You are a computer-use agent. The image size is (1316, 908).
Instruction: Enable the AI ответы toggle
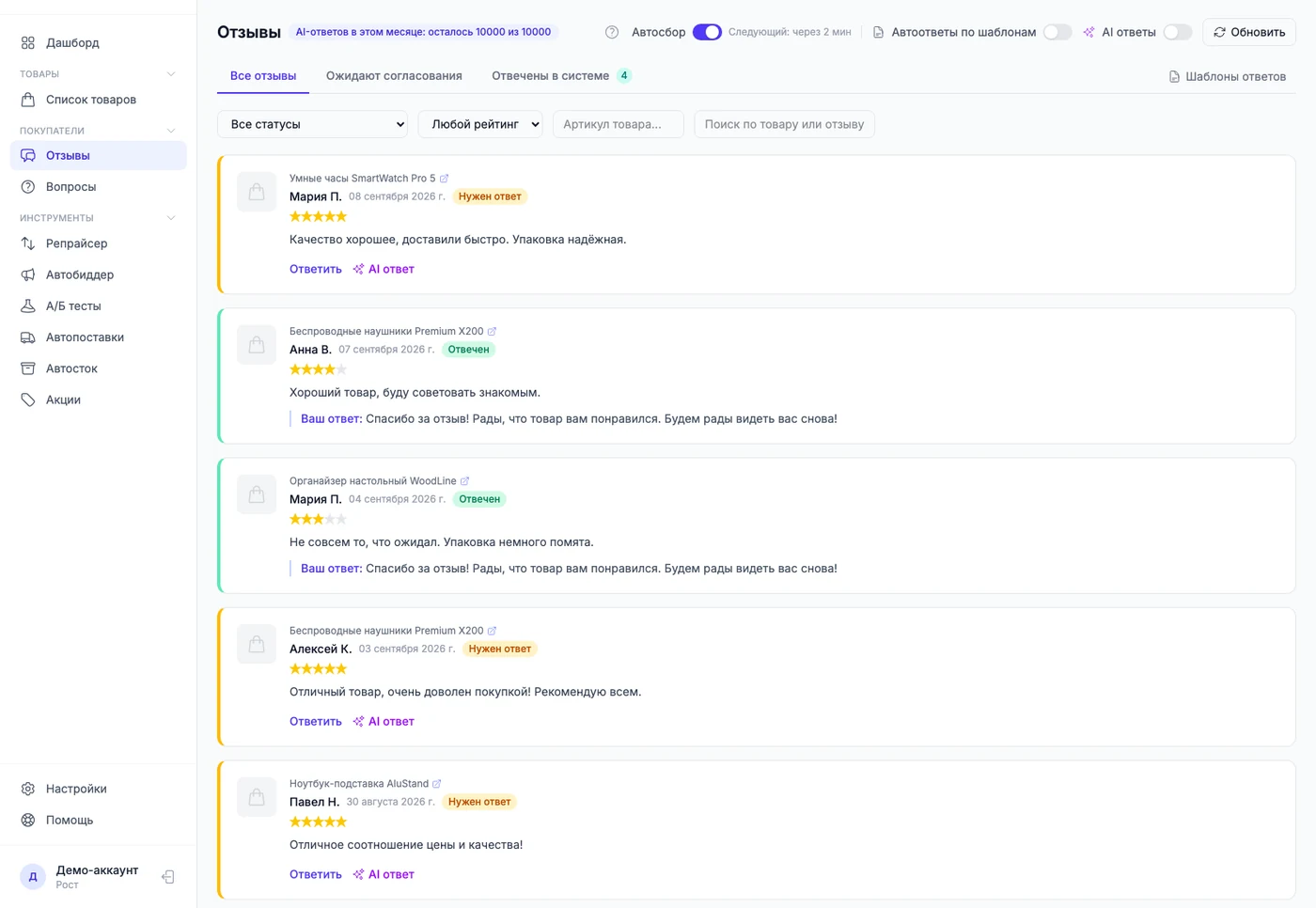(x=1178, y=32)
